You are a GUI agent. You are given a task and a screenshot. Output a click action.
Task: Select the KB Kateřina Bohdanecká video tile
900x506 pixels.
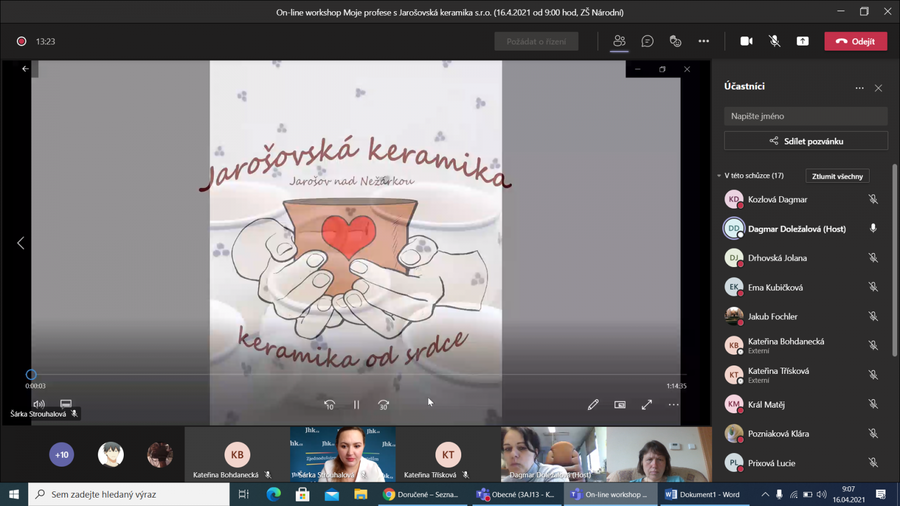click(236, 454)
